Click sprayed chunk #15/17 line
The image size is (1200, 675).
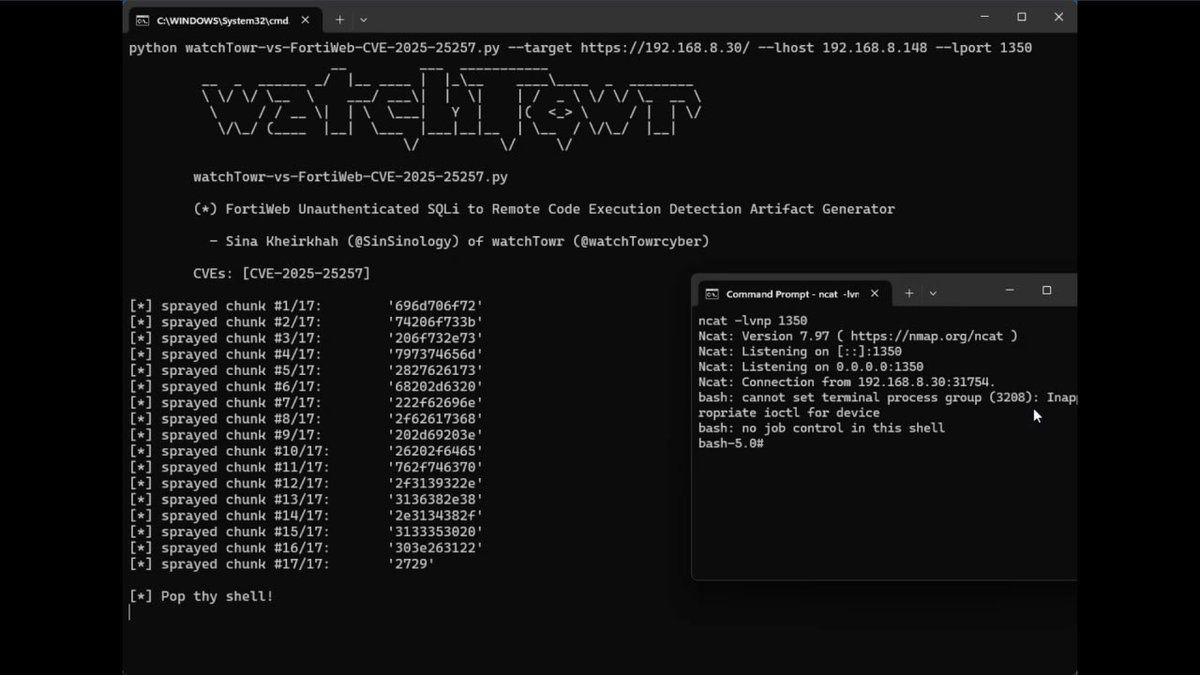pos(306,532)
